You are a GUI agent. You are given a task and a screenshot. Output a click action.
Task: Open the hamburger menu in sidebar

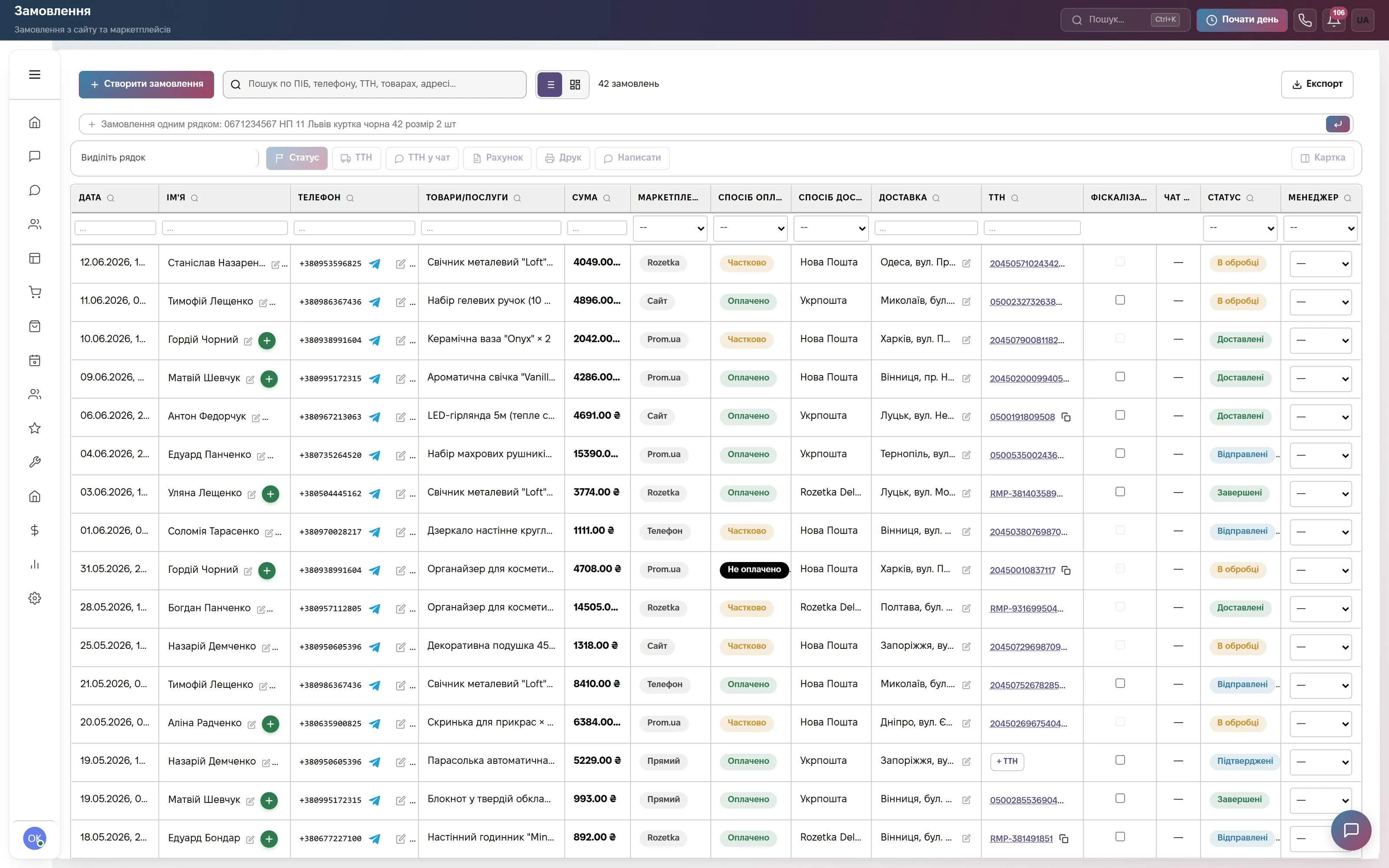point(34,75)
